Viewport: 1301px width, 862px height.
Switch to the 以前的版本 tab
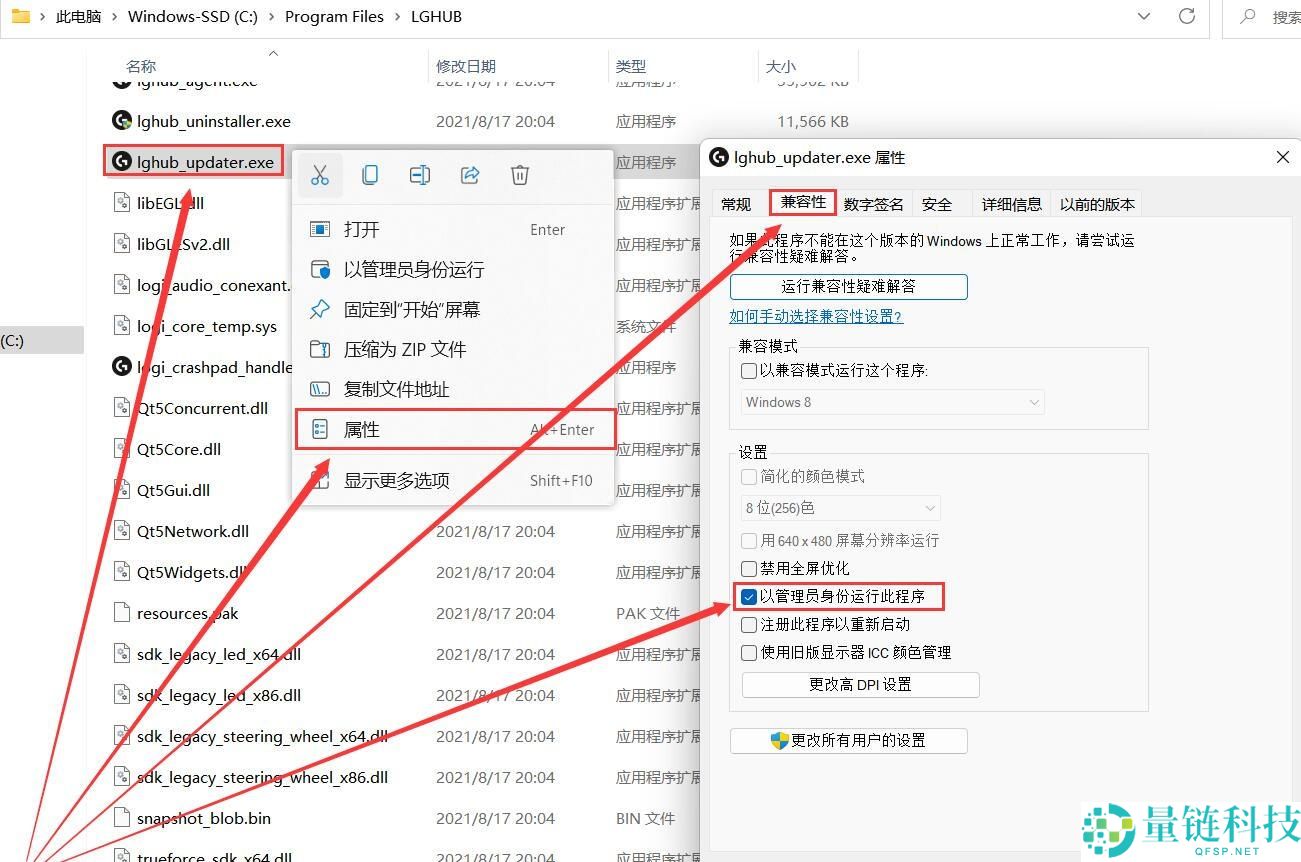pyautogui.click(x=1097, y=204)
